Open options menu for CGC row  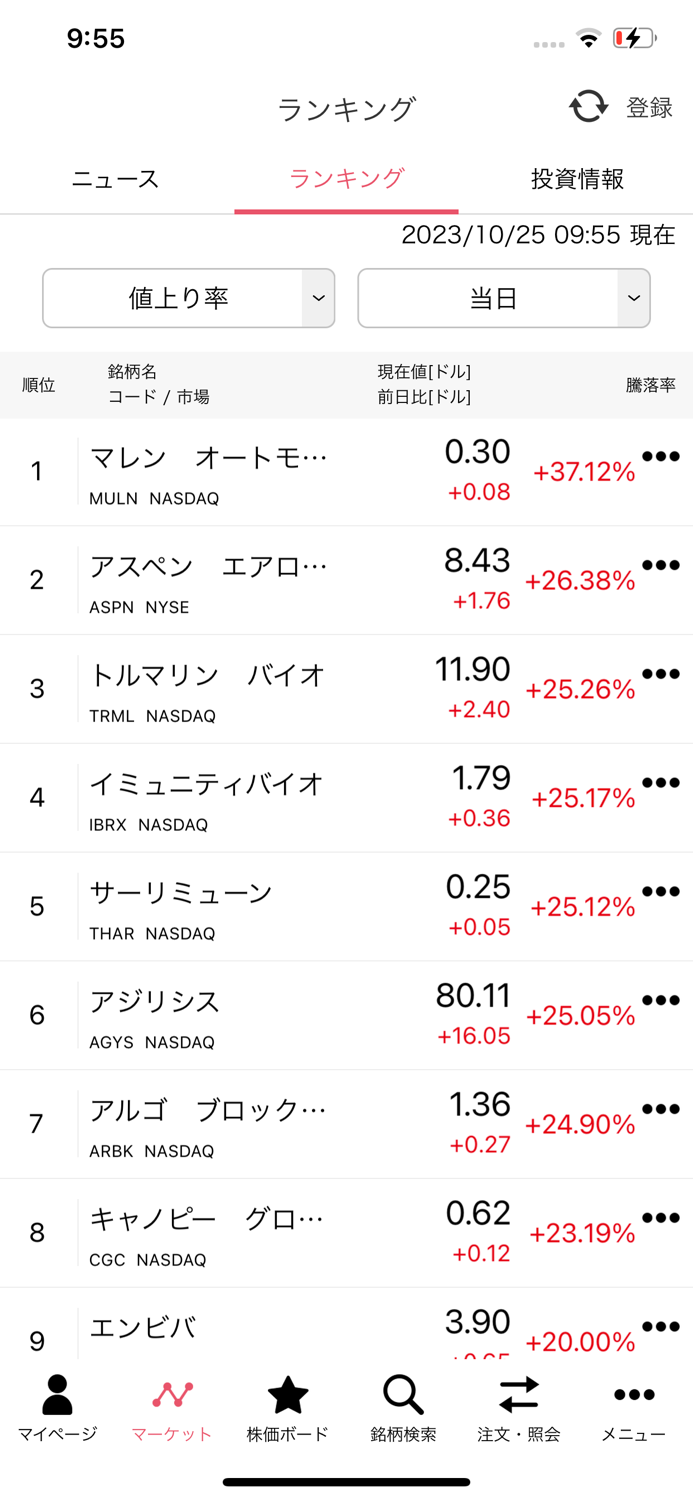tap(661, 1216)
